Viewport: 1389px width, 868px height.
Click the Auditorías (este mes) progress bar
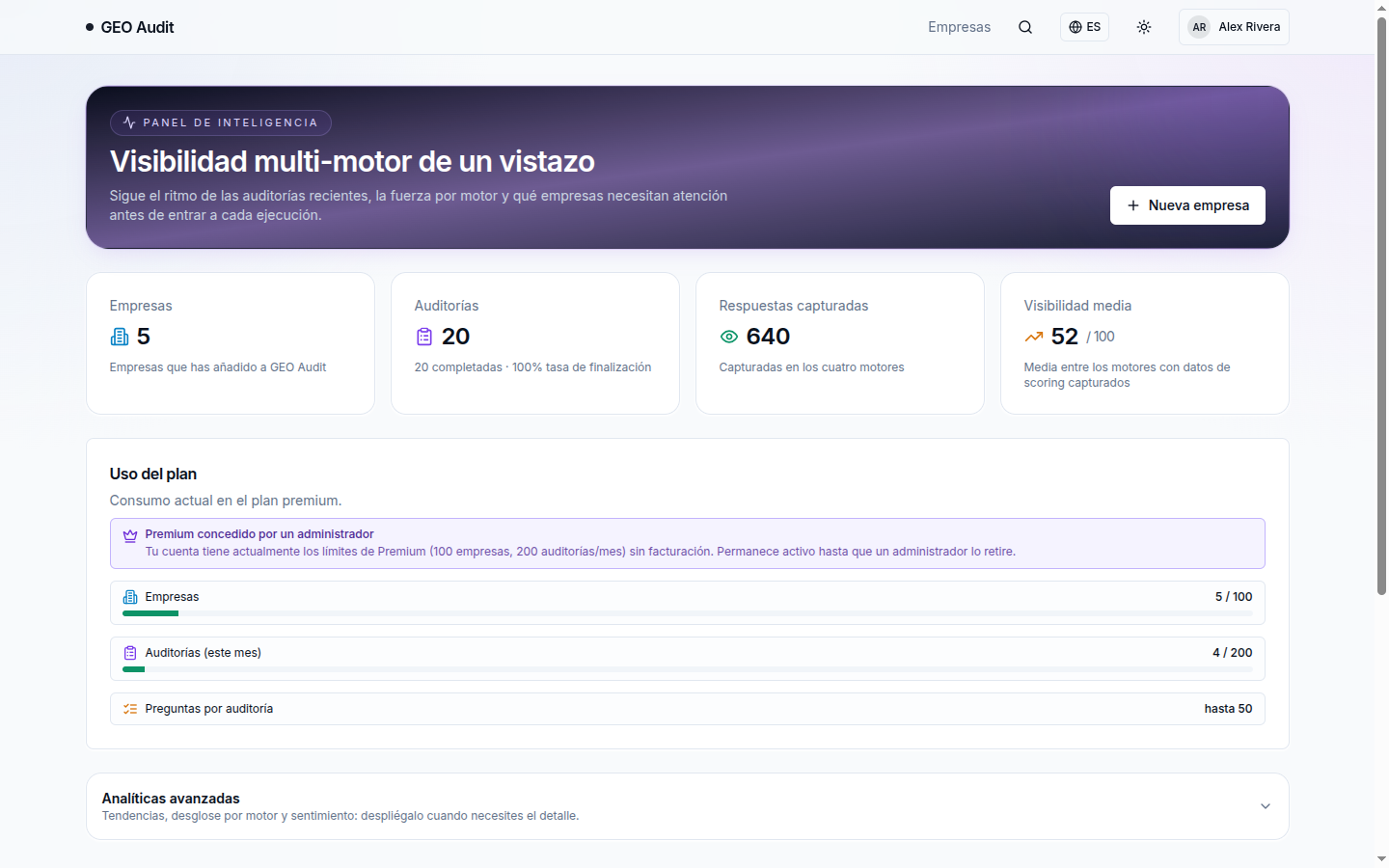pos(688,669)
